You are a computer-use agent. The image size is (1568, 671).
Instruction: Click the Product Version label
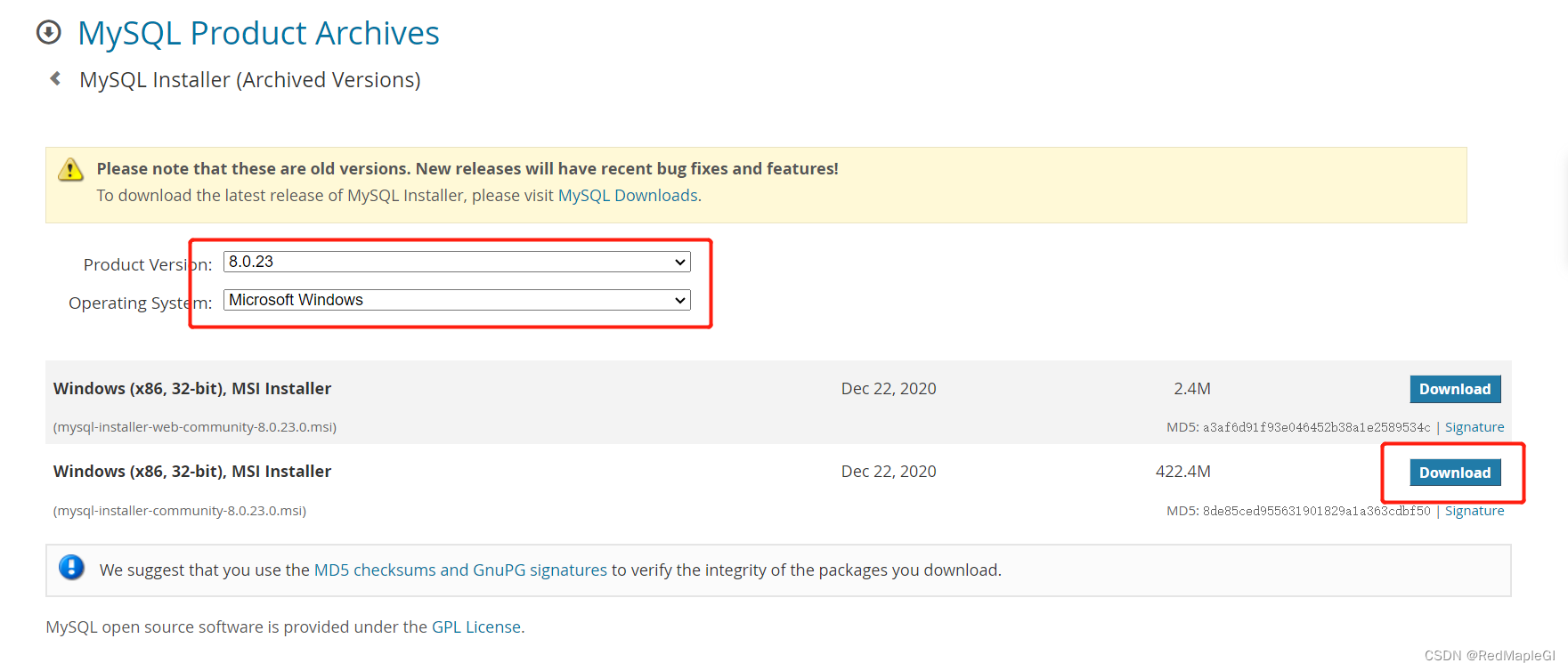coord(148,264)
